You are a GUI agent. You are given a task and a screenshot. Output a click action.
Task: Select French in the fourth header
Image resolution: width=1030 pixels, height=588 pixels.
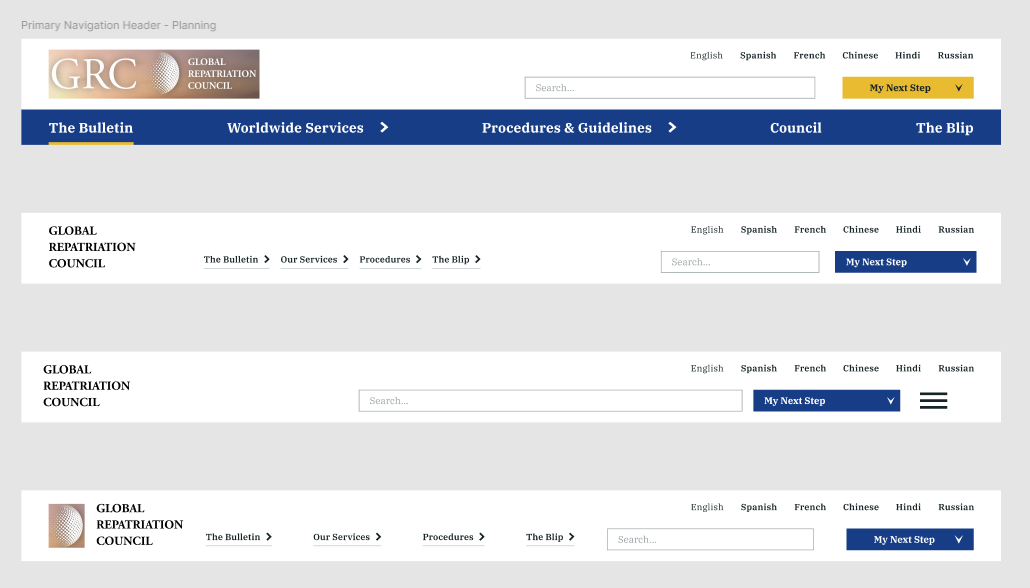pyautogui.click(x=810, y=507)
